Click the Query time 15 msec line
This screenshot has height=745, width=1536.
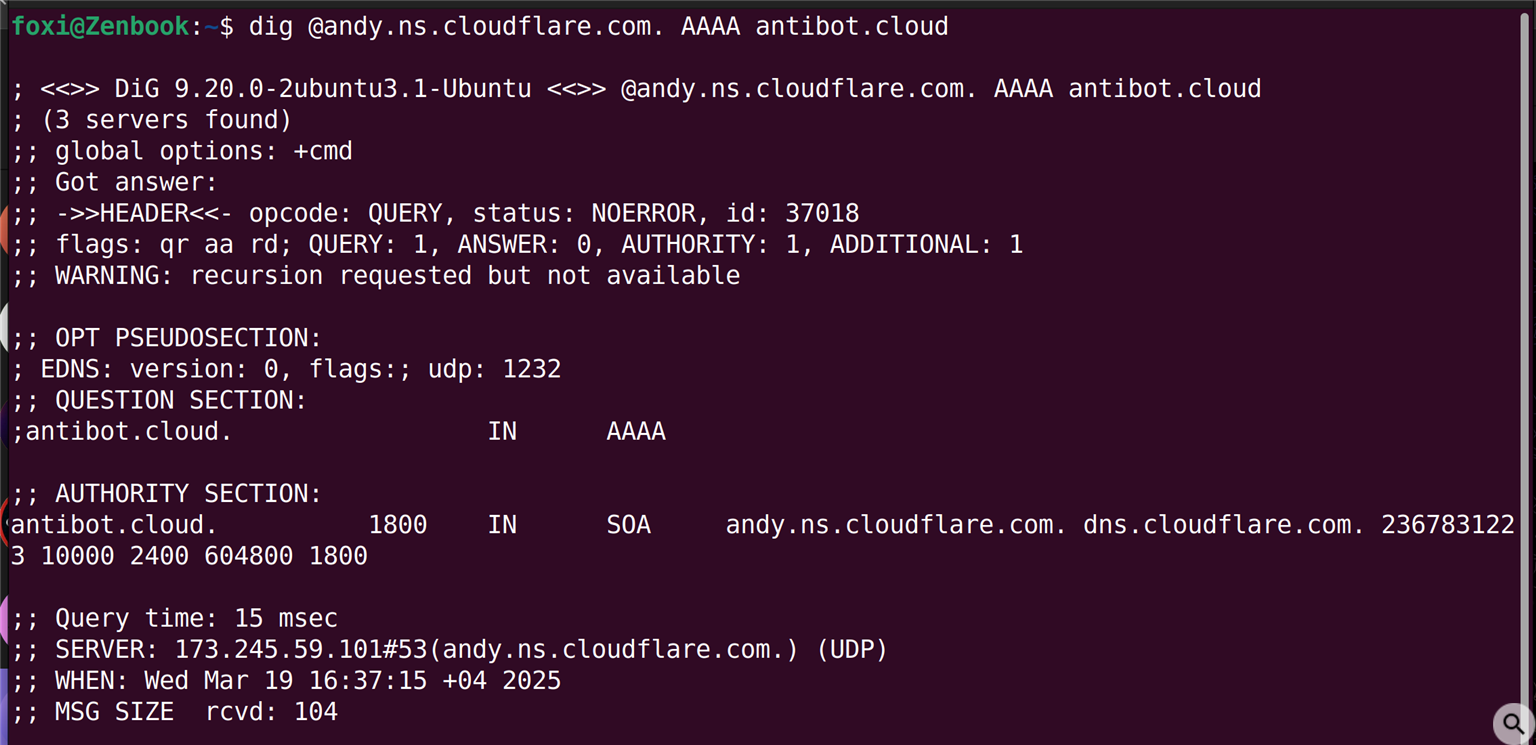pyautogui.click(x=175, y=618)
